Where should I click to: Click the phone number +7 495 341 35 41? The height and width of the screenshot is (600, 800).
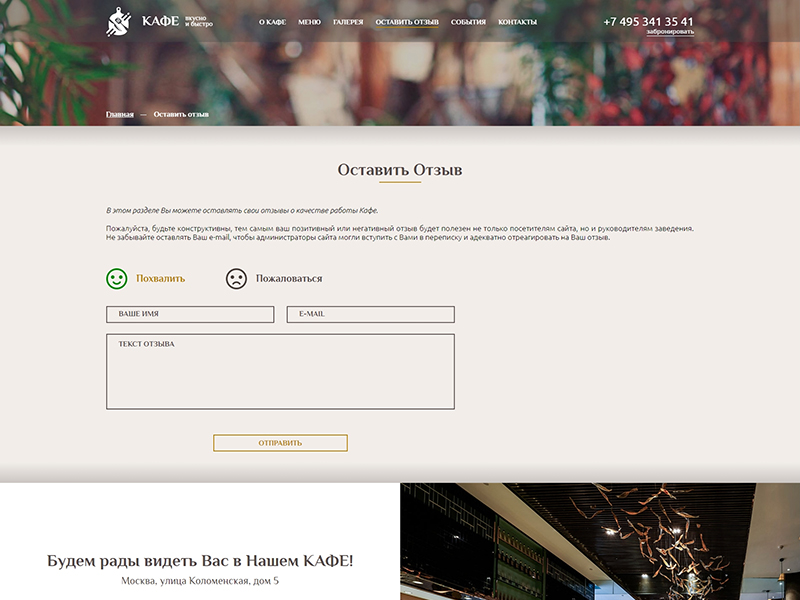coord(648,21)
